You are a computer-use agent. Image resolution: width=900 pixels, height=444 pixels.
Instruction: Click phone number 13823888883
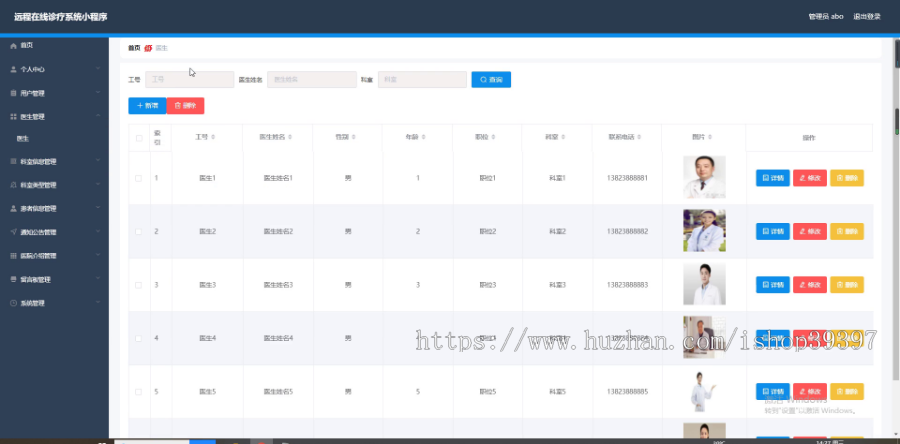tap(627, 285)
